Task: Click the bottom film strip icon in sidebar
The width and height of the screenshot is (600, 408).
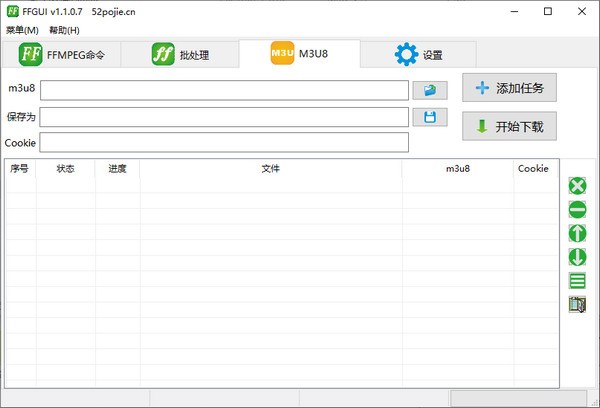Action: (577, 305)
